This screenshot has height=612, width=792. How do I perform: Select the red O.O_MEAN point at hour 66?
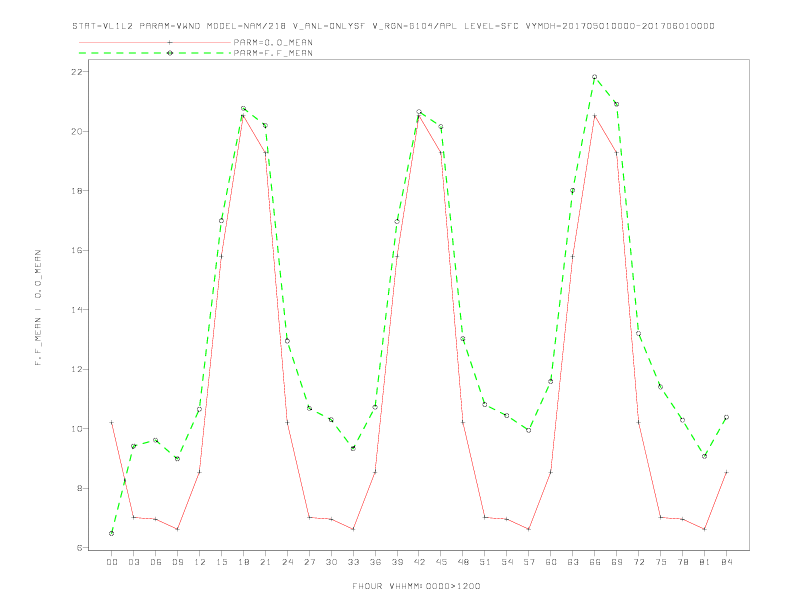[x=595, y=116]
